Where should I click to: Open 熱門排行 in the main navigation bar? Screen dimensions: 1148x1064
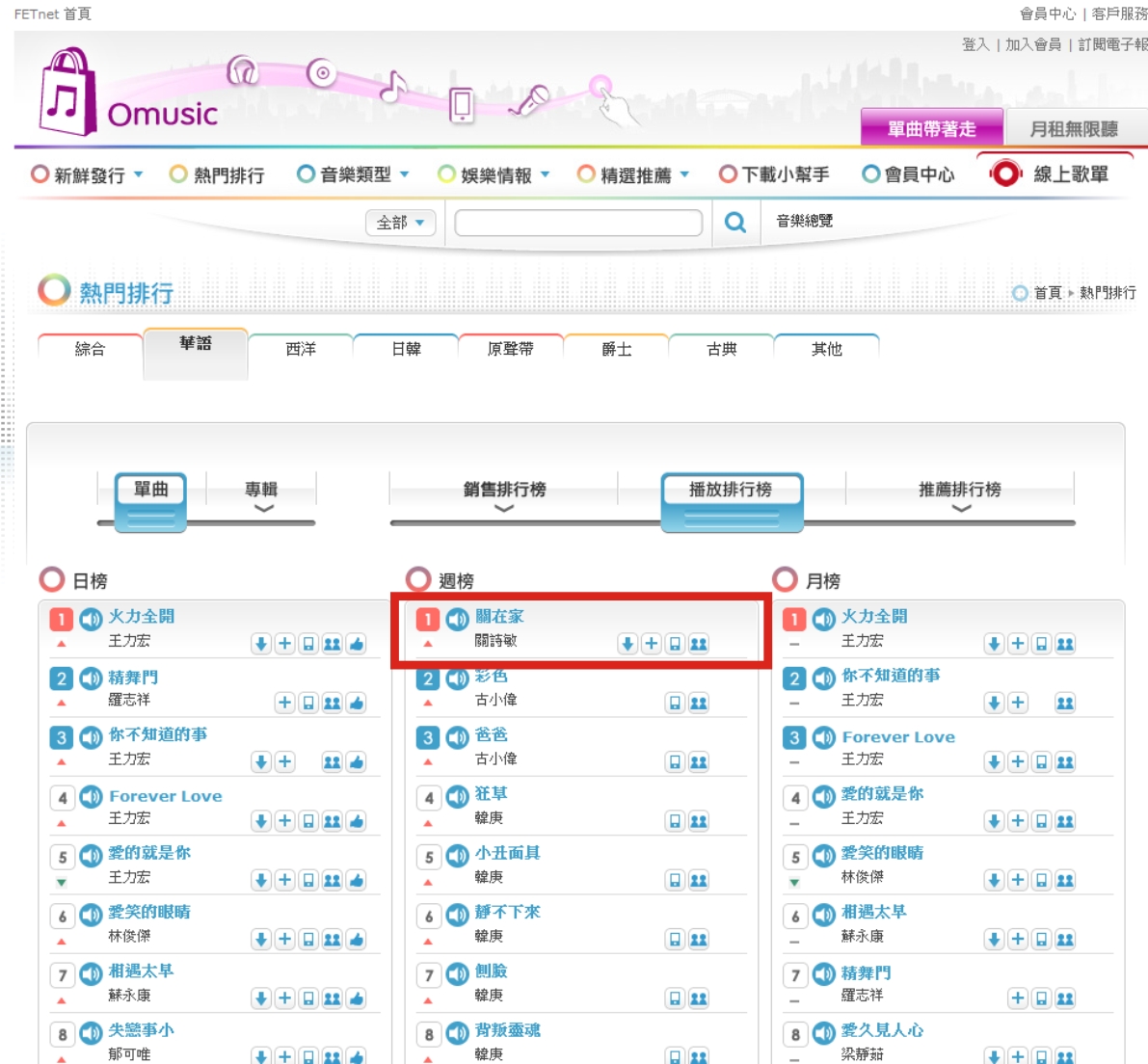click(218, 175)
